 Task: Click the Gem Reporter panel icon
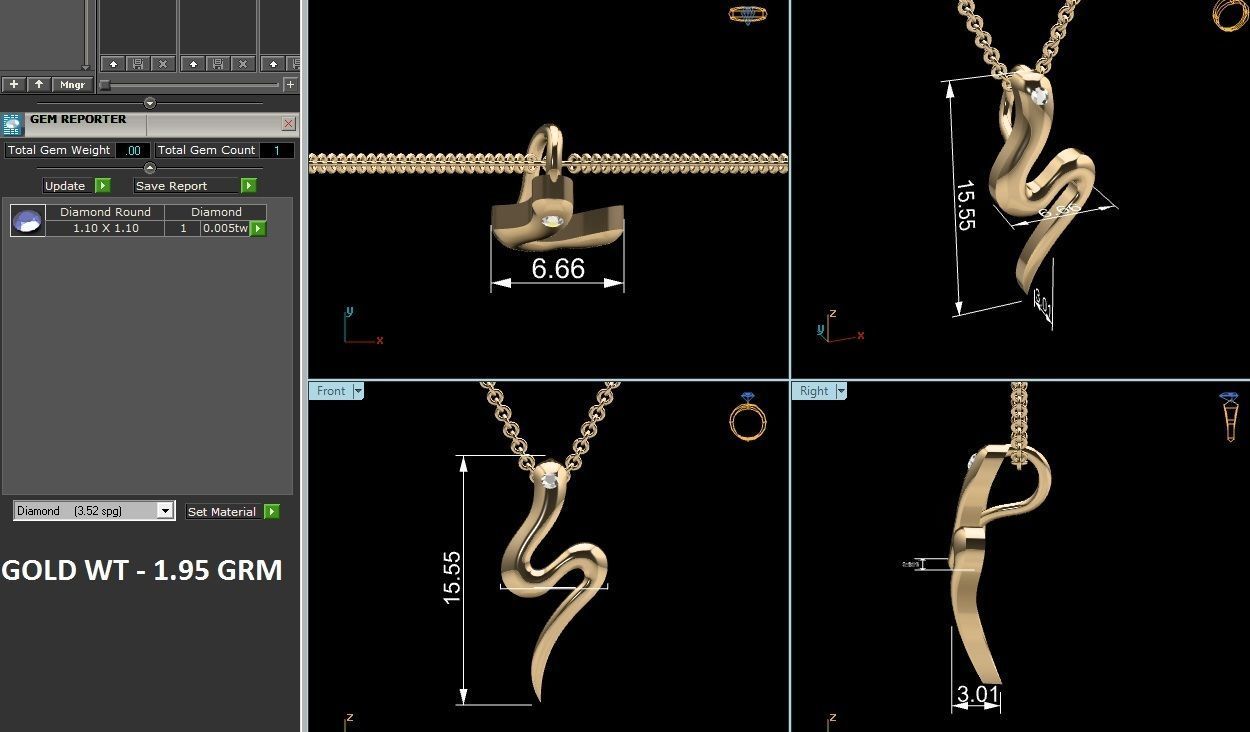coord(12,124)
